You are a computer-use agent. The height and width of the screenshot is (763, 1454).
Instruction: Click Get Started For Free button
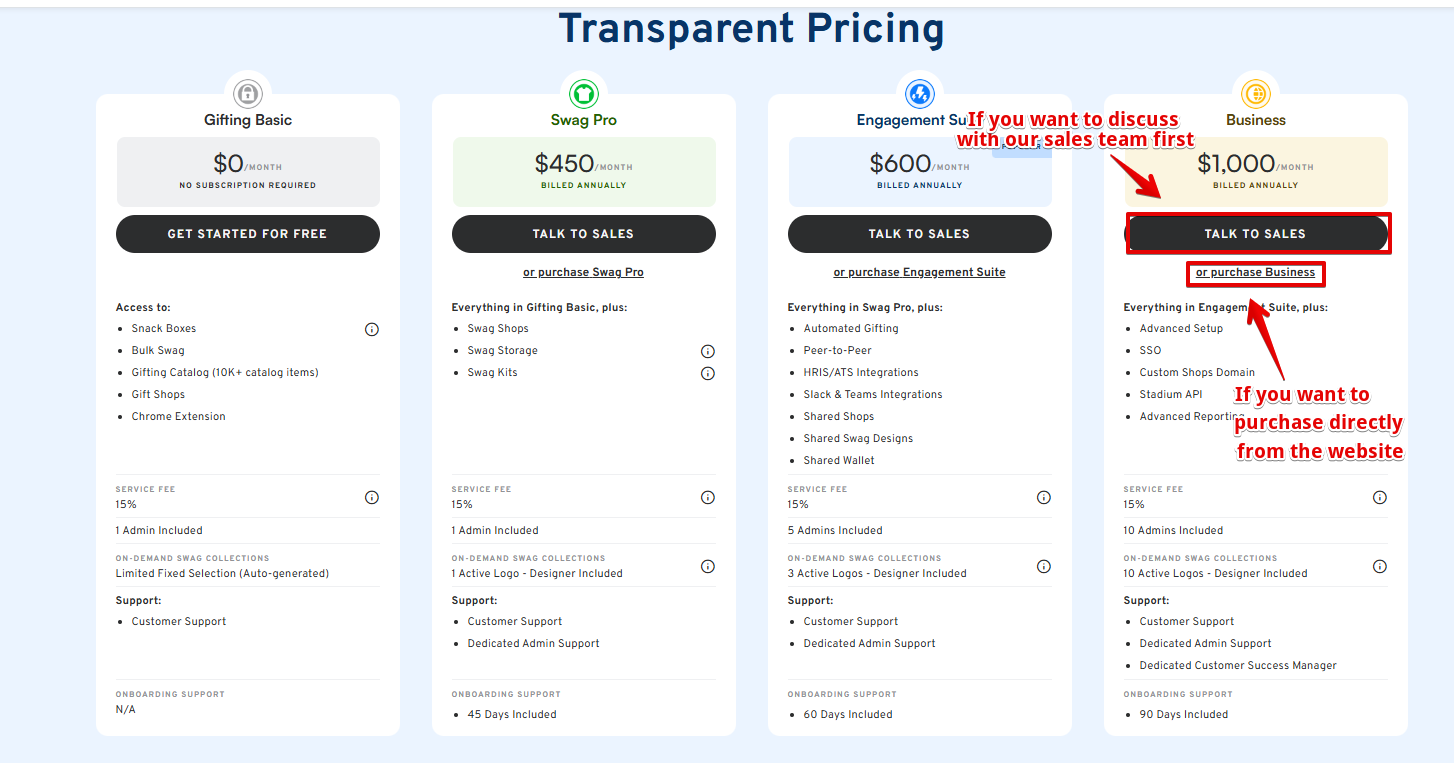[x=248, y=234]
